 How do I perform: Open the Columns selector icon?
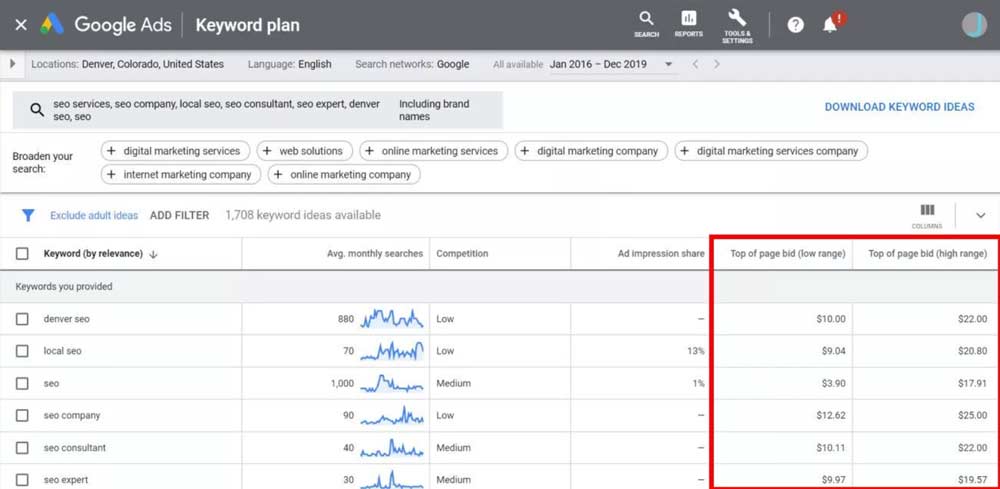927,214
